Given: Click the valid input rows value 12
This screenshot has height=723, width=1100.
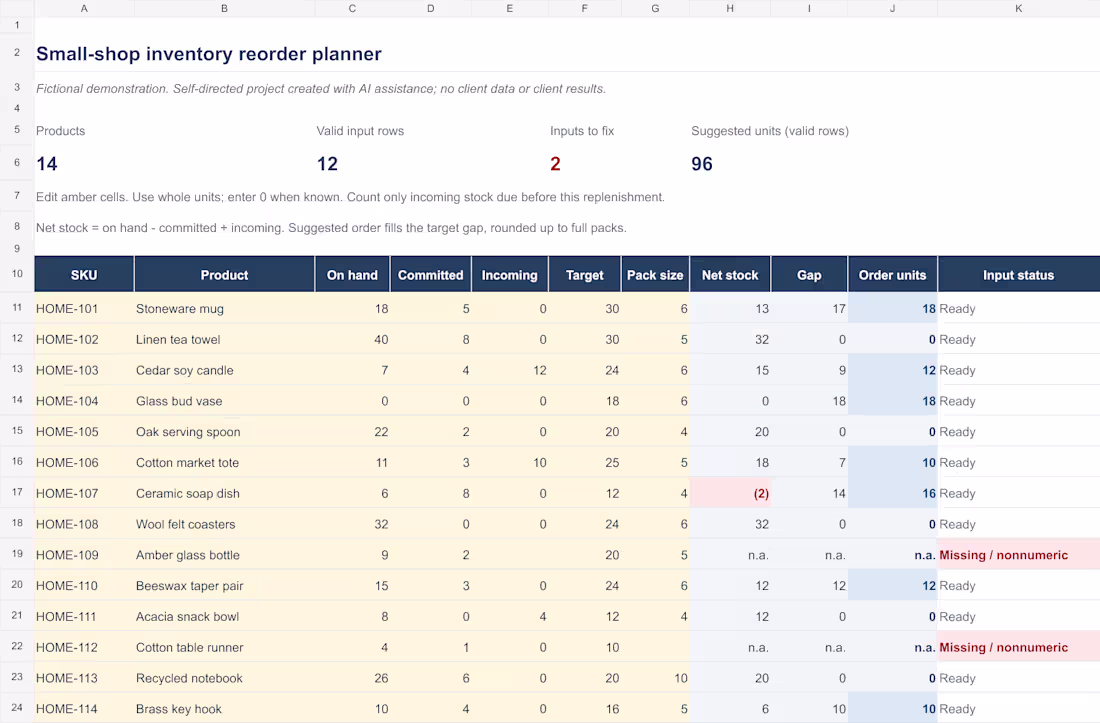Looking at the screenshot, I should tap(327, 164).
